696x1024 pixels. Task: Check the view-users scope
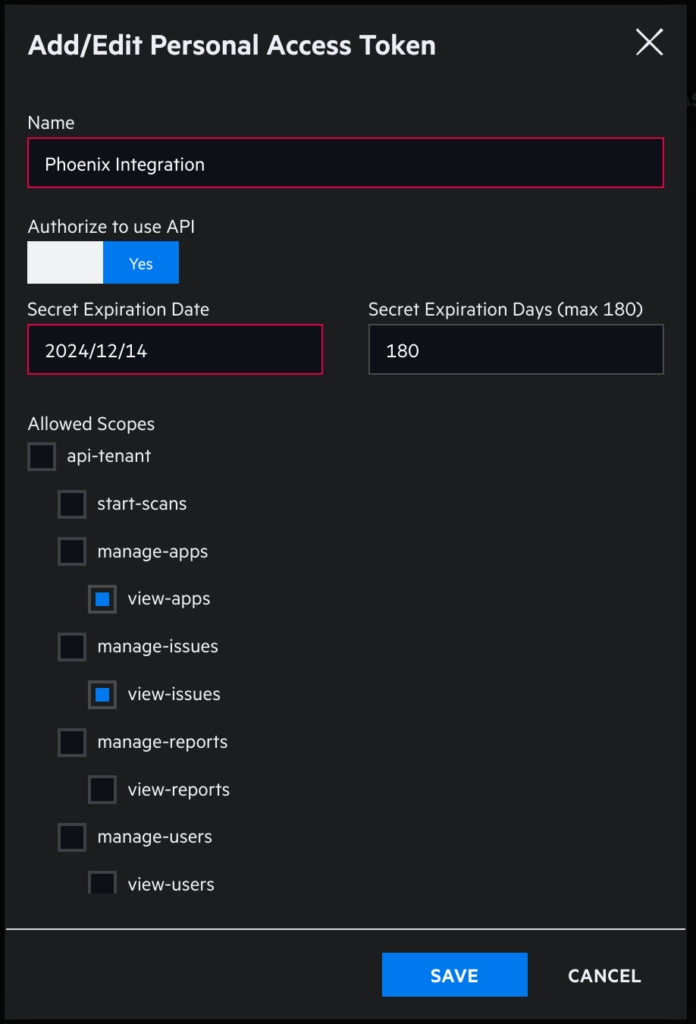pyautogui.click(x=103, y=883)
